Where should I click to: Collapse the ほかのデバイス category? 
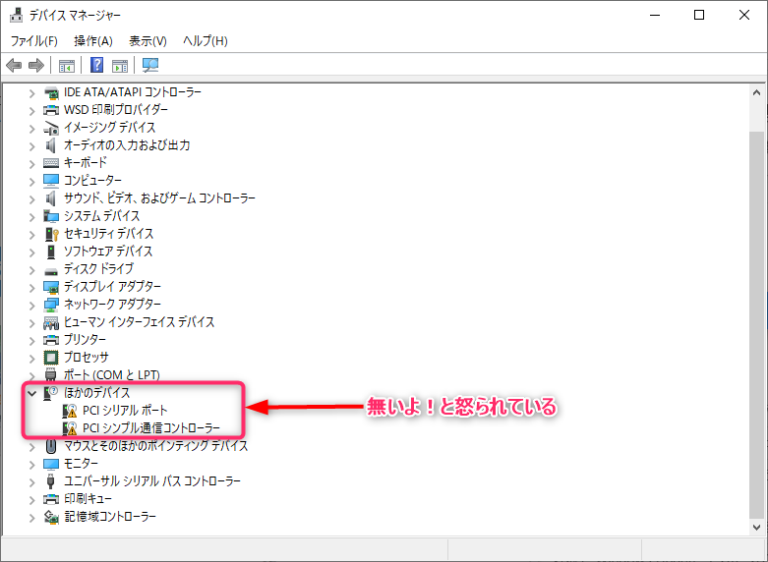click(32, 393)
